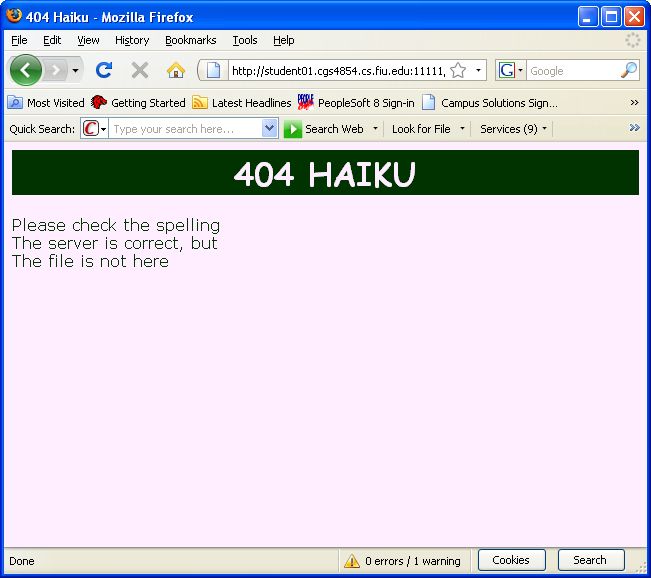
Task: Click the Look for File button
Action: (x=421, y=129)
